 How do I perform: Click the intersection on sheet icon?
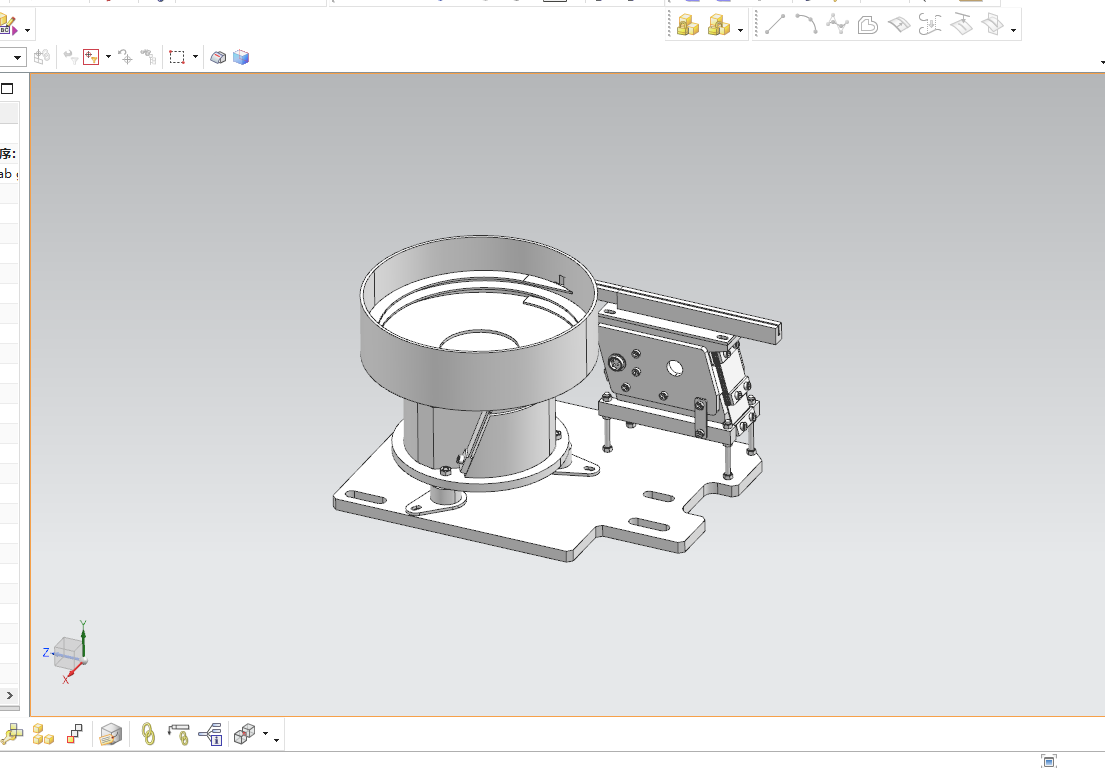961,25
